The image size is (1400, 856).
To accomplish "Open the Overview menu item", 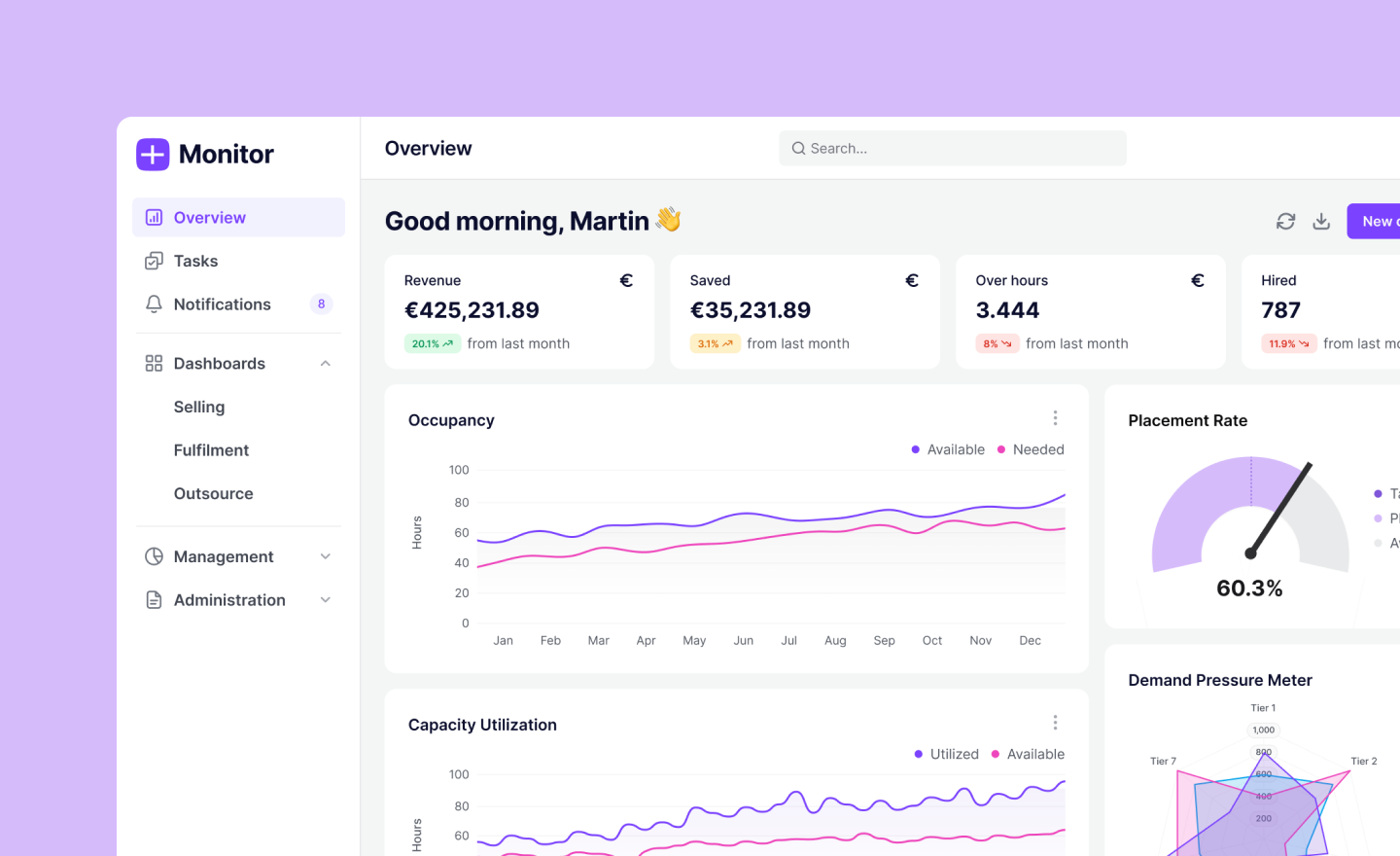I will coord(238,217).
